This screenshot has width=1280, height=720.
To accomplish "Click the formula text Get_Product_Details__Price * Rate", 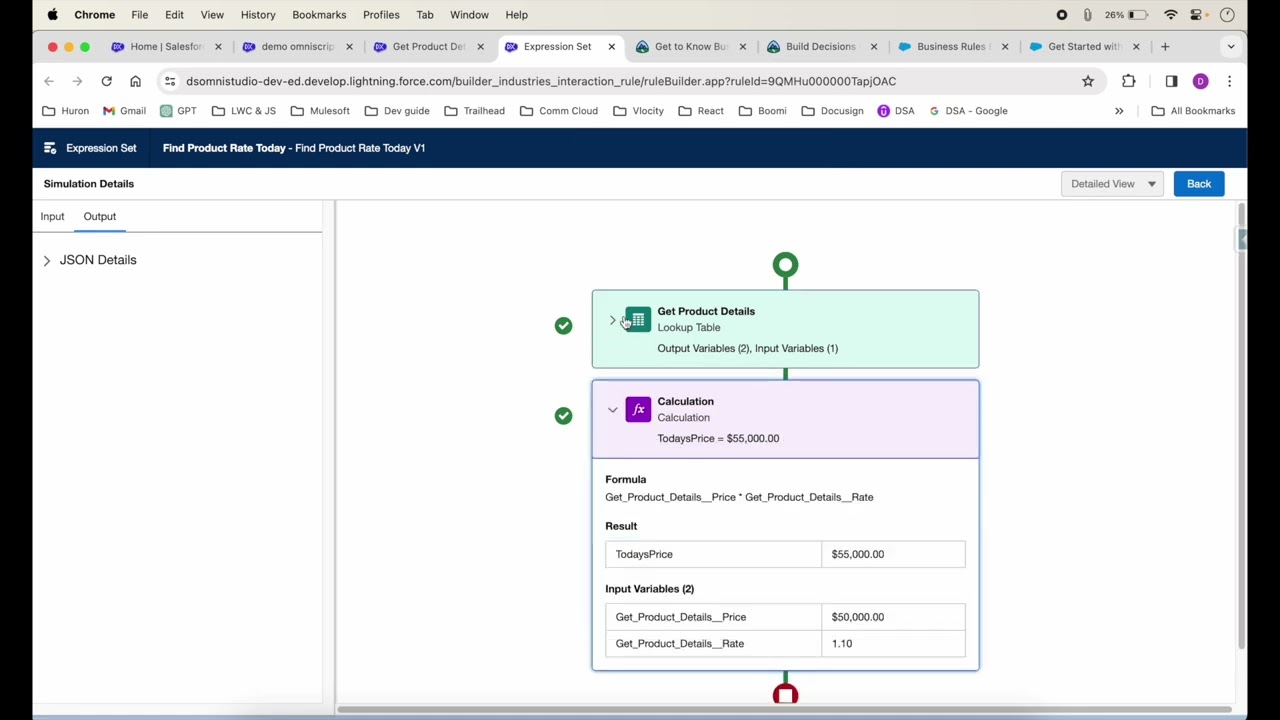I will pyautogui.click(x=739, y=497).
